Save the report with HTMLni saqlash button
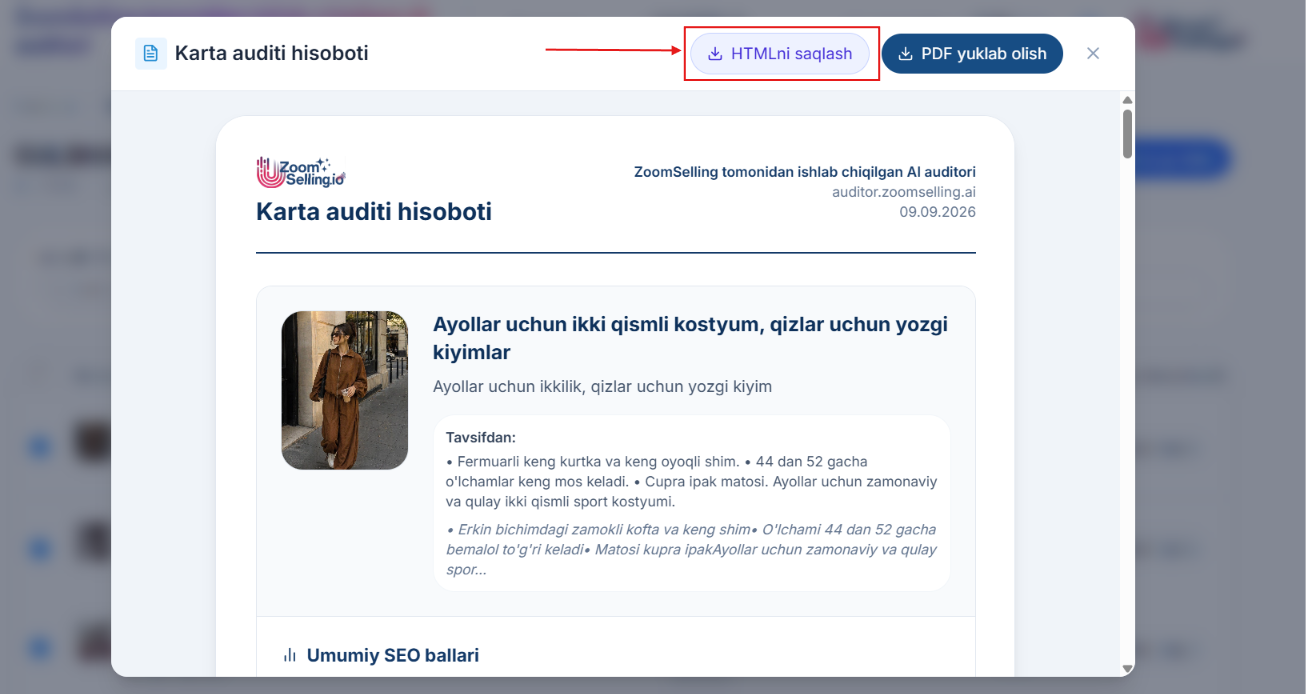The width and height of the screenshot is (1306, 694). tap(780, 54)
